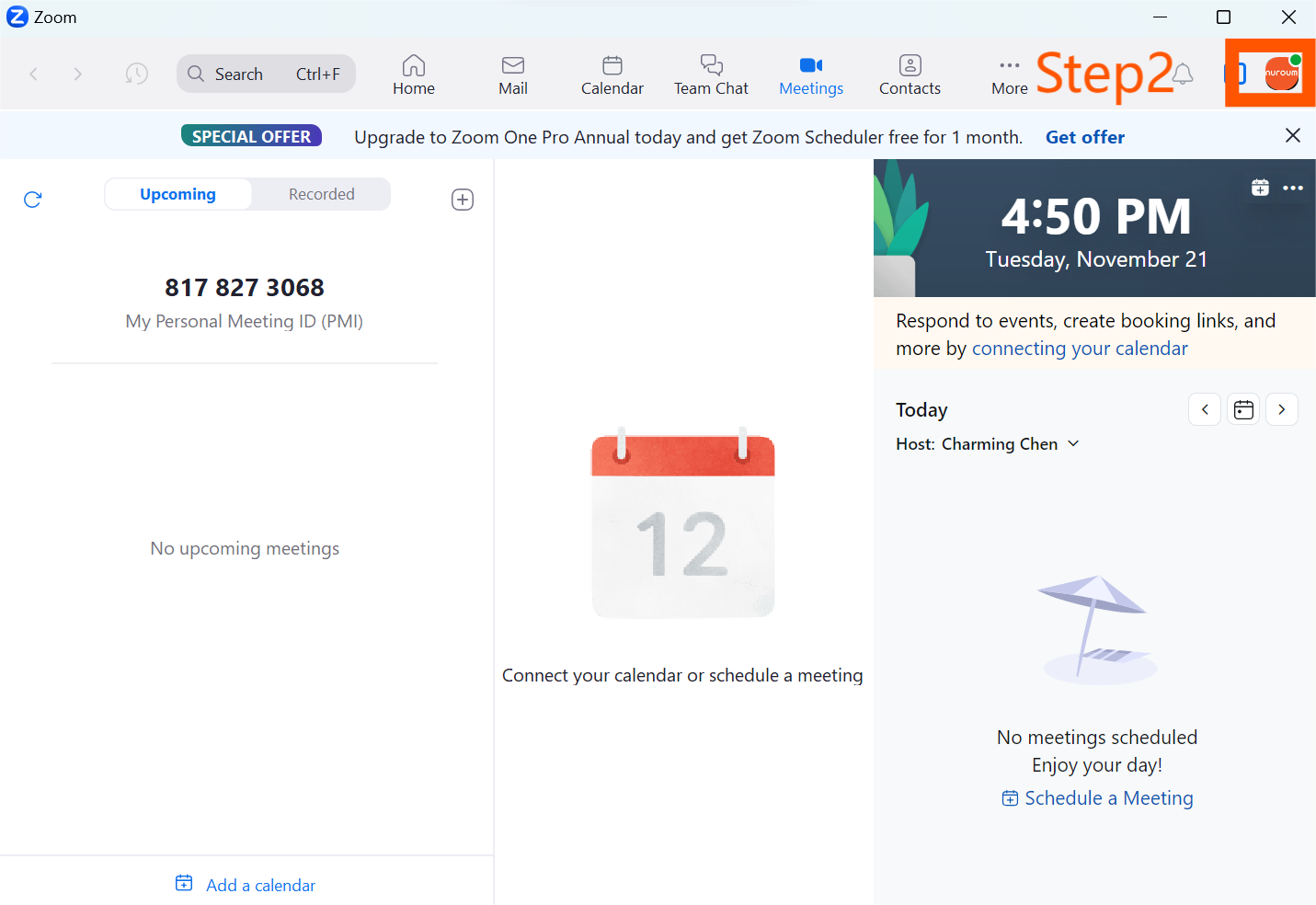The image size is (1316, 905).
Task: Open the Mail tab
Action: point(513,74)
